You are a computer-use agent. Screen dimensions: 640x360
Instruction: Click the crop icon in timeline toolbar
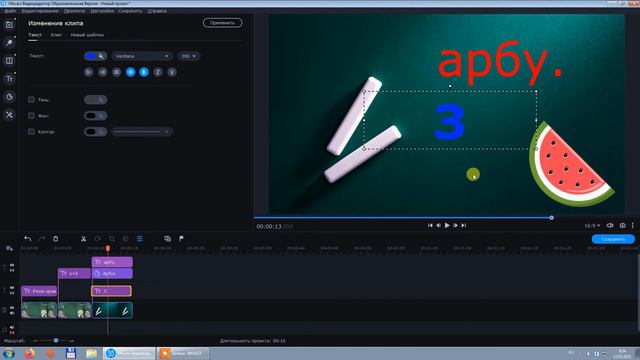[x=112, y=239]
